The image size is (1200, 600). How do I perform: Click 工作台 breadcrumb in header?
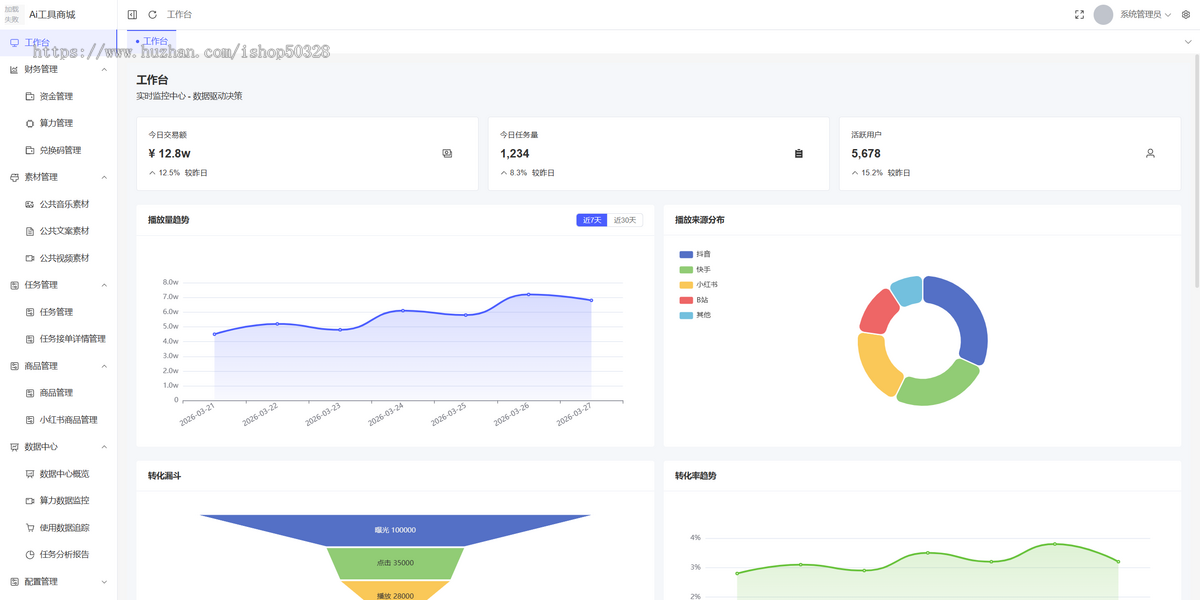(x=179, y=15)
